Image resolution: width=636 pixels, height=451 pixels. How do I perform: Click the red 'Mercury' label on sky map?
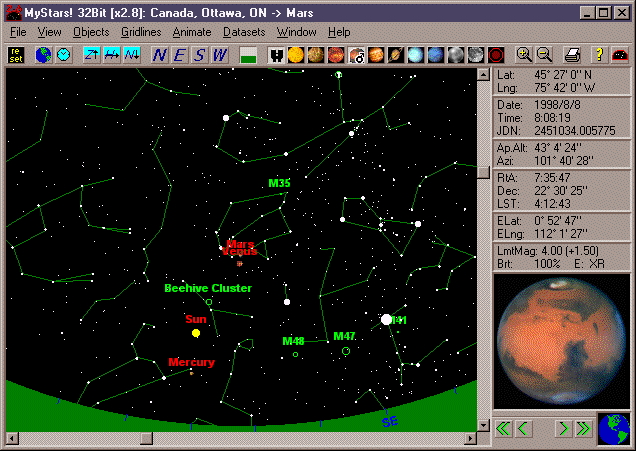pyautogui.click(x=191, y=362)
